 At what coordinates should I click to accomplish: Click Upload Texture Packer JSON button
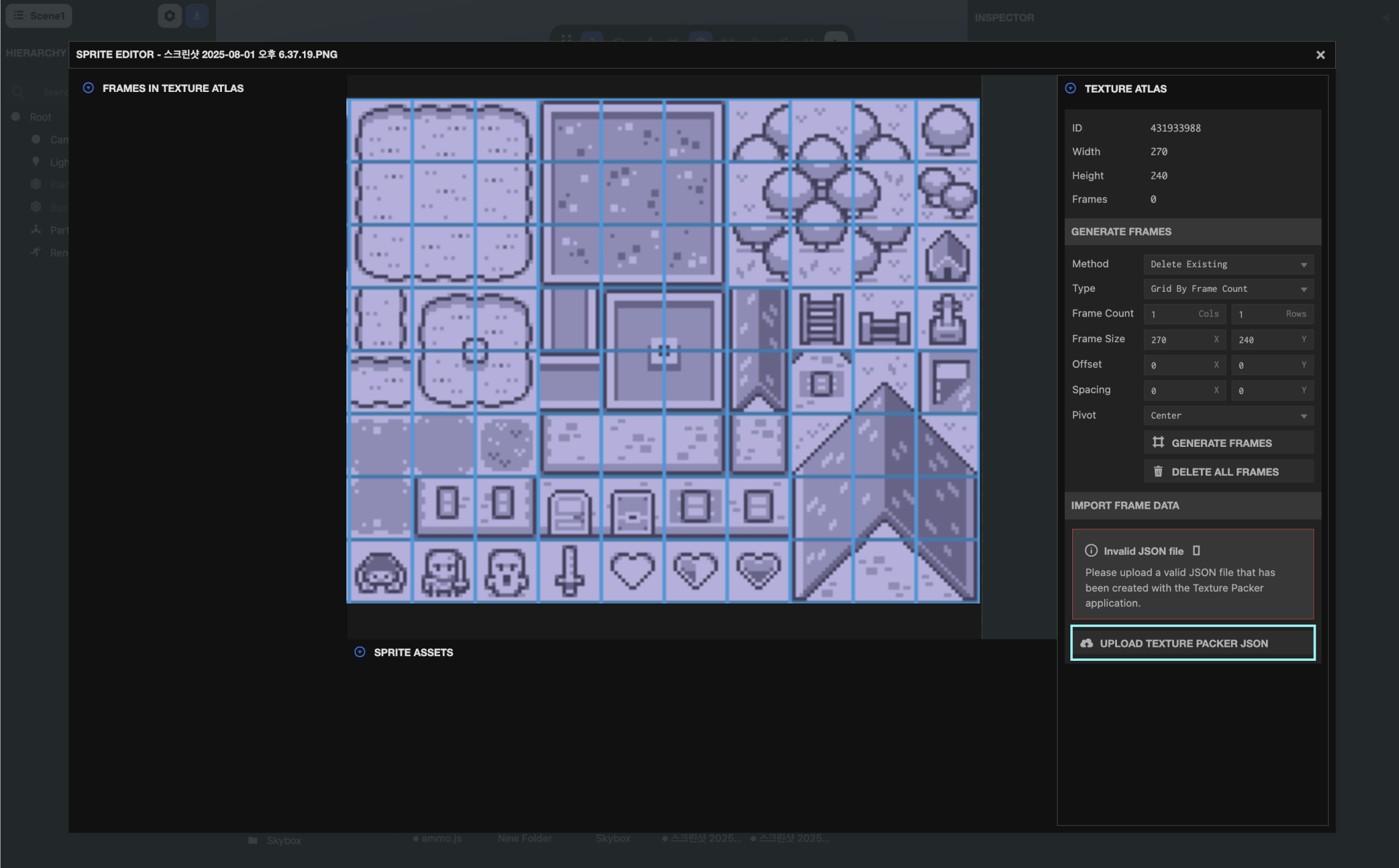1192,643
